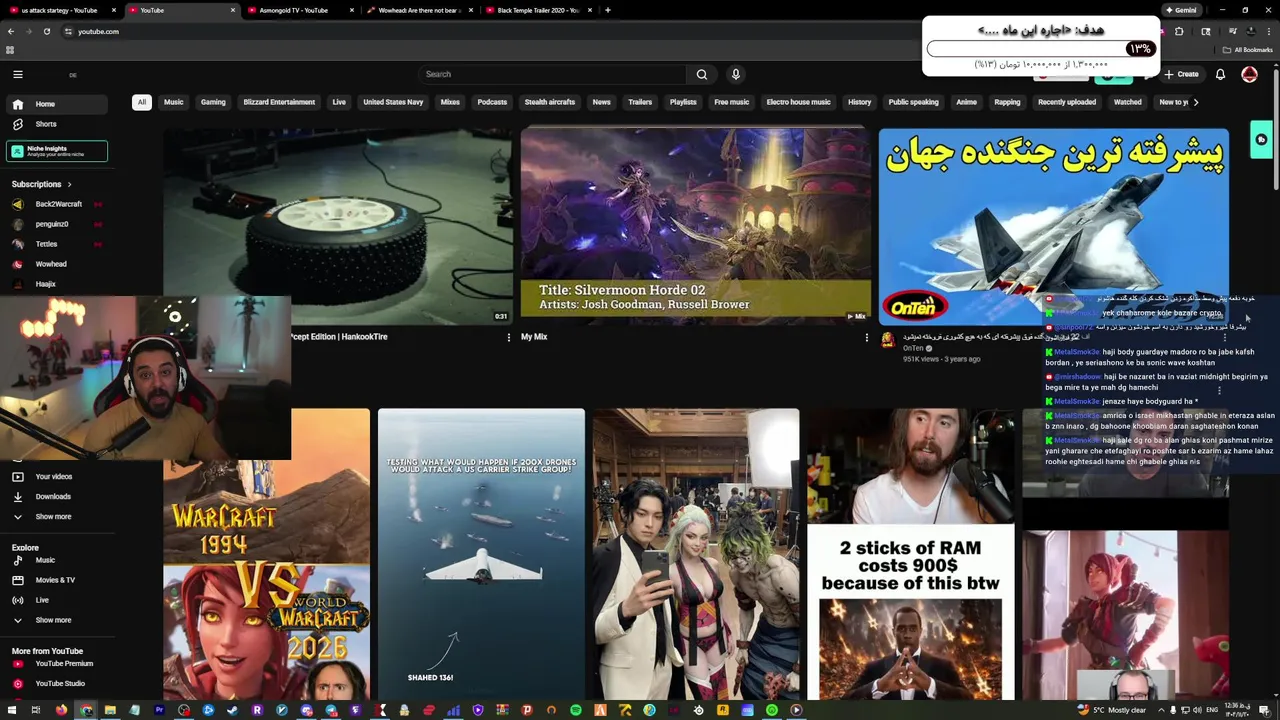This screenshot has width=1280, height=720.
Task: Select the Electro house music chip
Action: pos(798,102)
